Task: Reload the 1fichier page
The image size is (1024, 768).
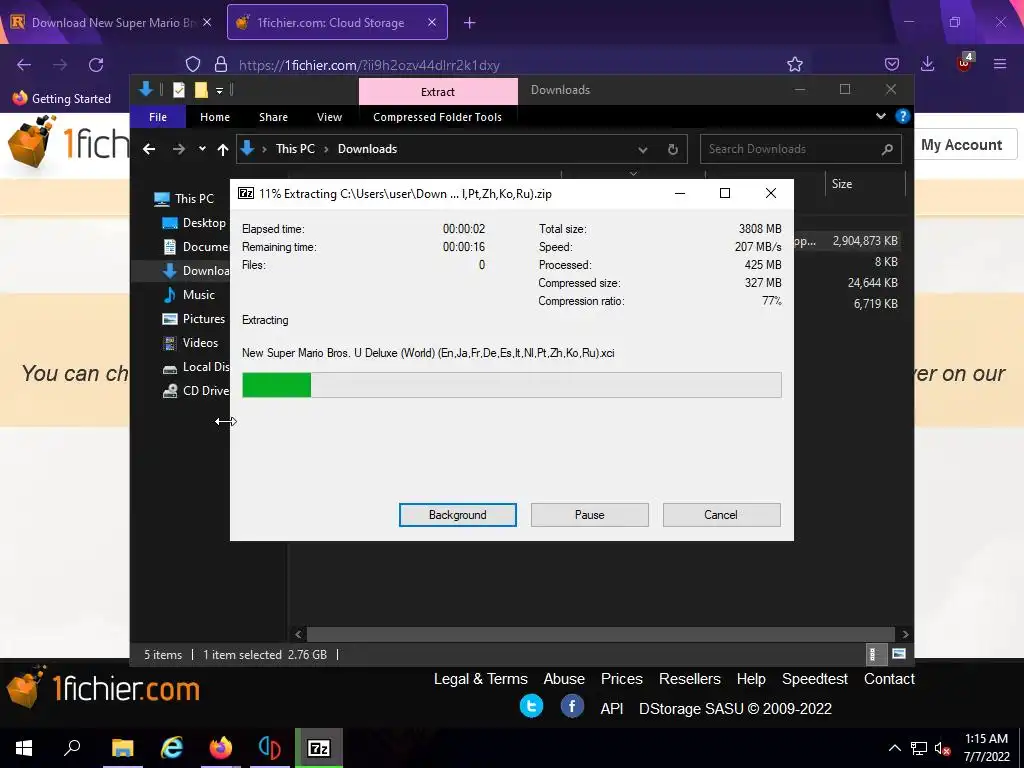Action: click(x=96, y=65)
